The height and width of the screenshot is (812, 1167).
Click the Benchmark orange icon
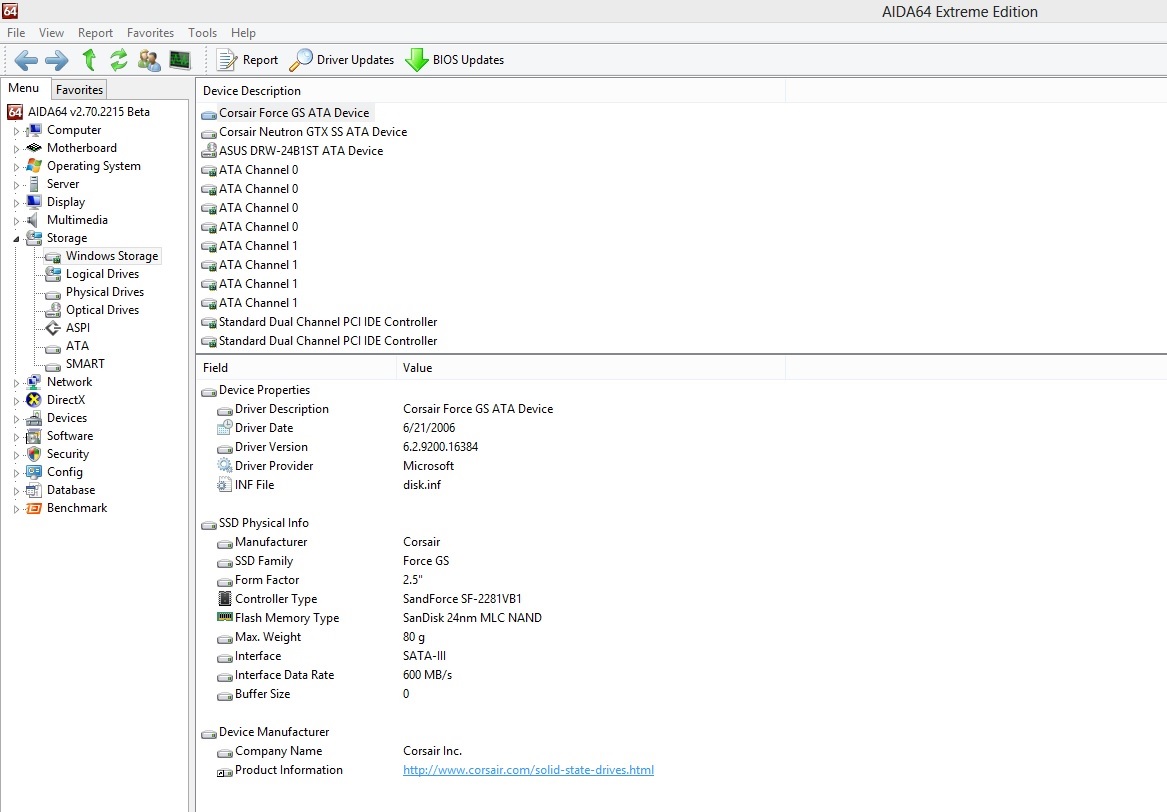tap(33, 508)
